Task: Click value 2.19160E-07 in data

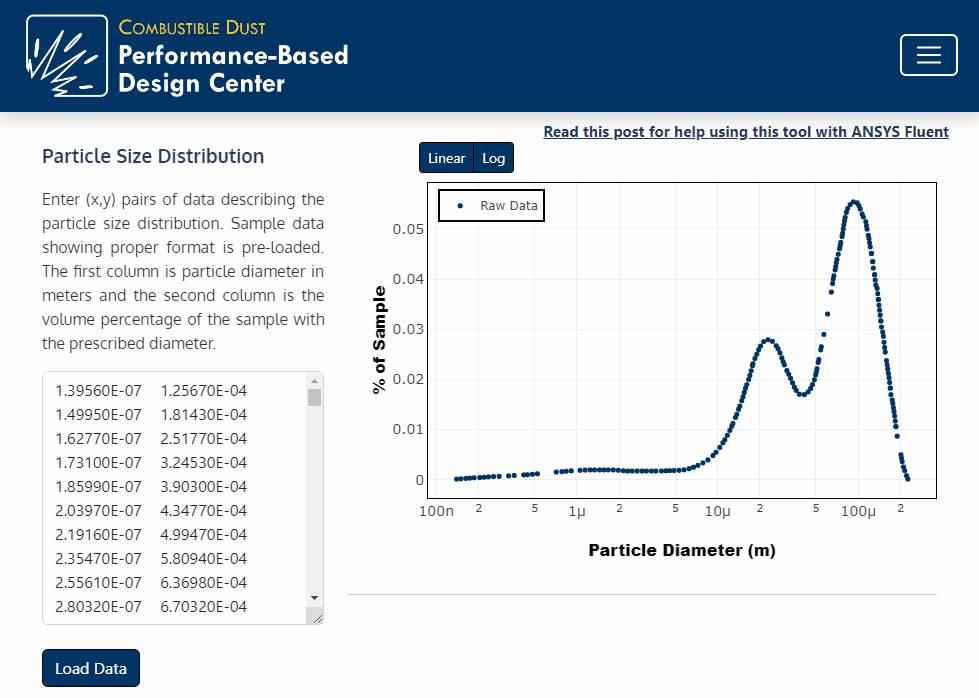Action: click(x=99, y=534)
